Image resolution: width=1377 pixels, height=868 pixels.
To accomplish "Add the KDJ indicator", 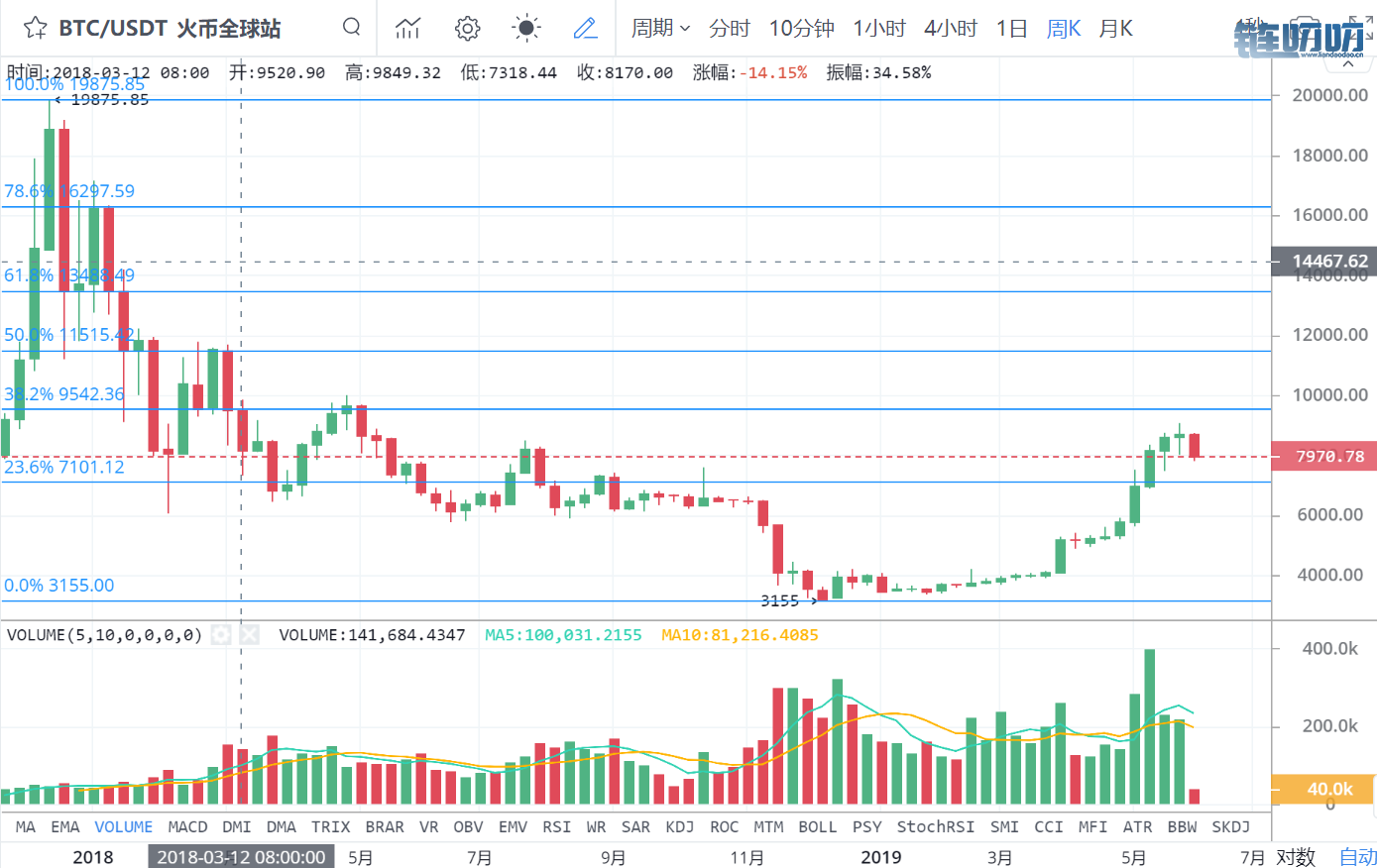I will (x=680, y=826).
